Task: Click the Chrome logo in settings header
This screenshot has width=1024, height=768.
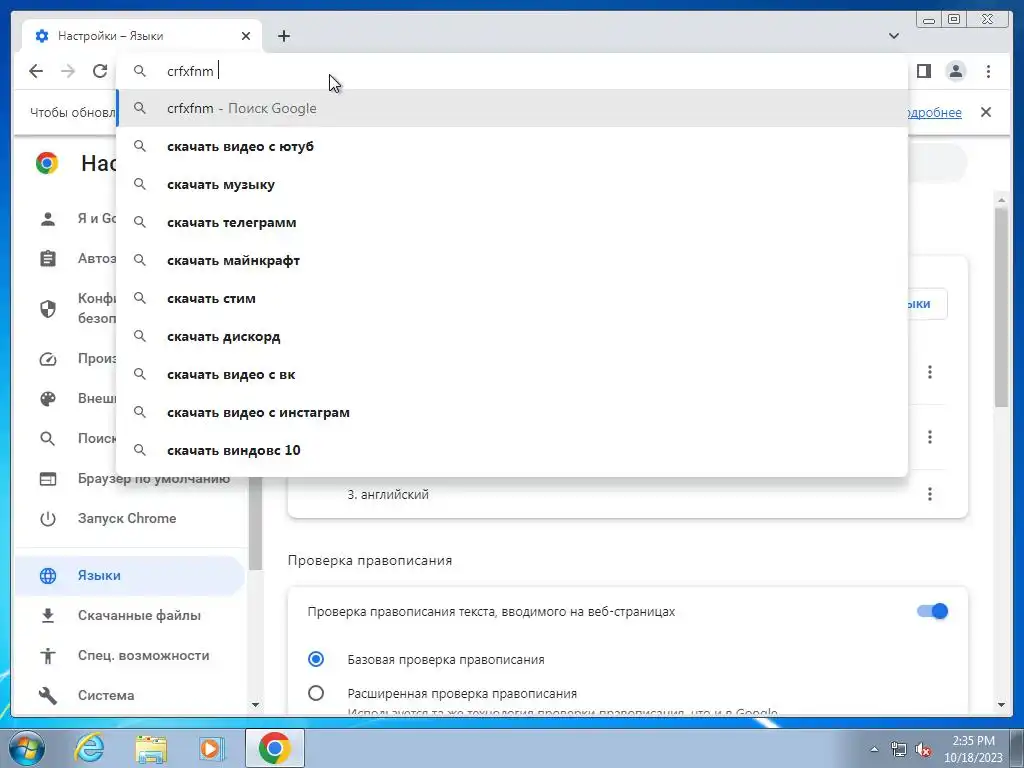Action: pyautogui.click(x=46, y=163)
